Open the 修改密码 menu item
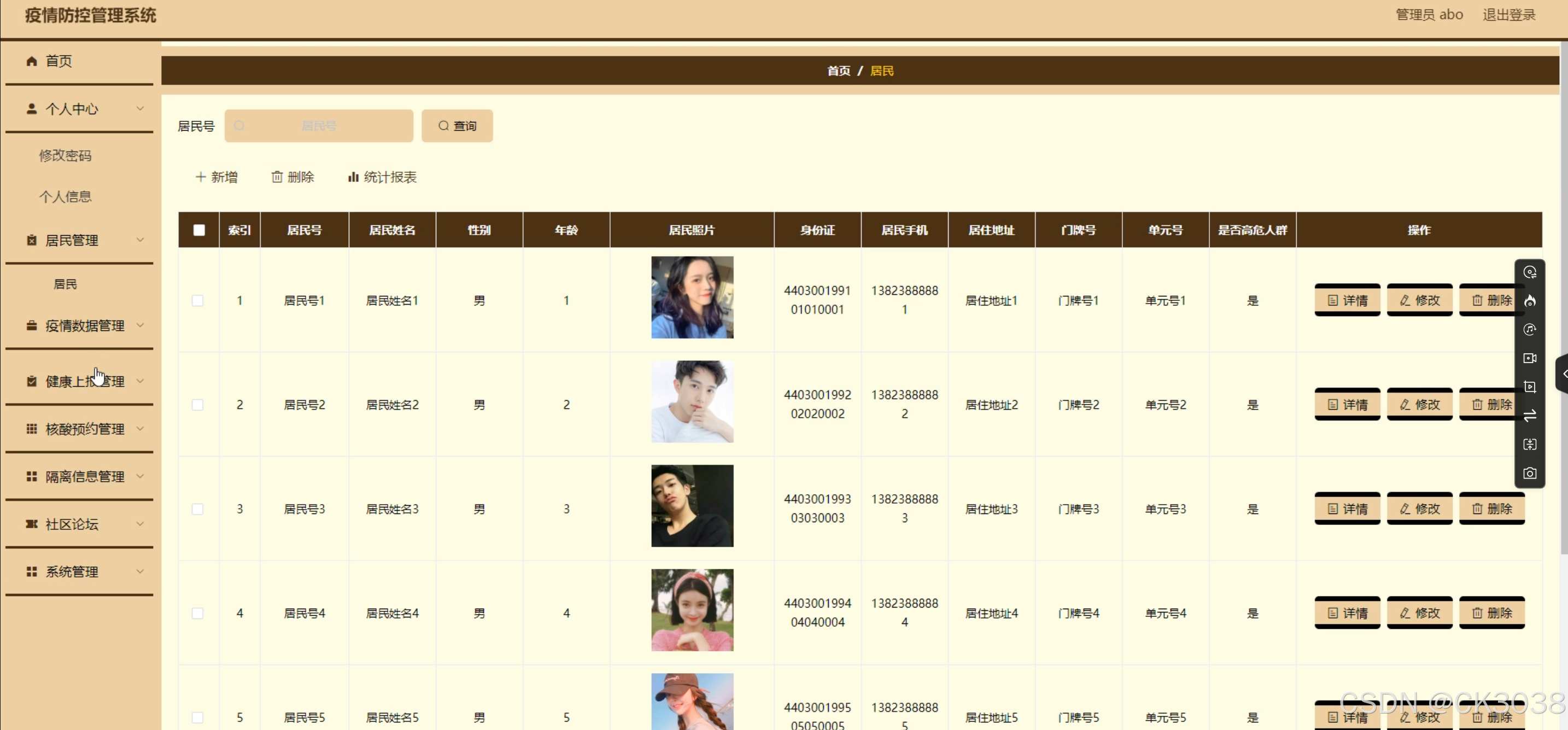The height and width of the screenshot is (730, 1568). point(65,156)
